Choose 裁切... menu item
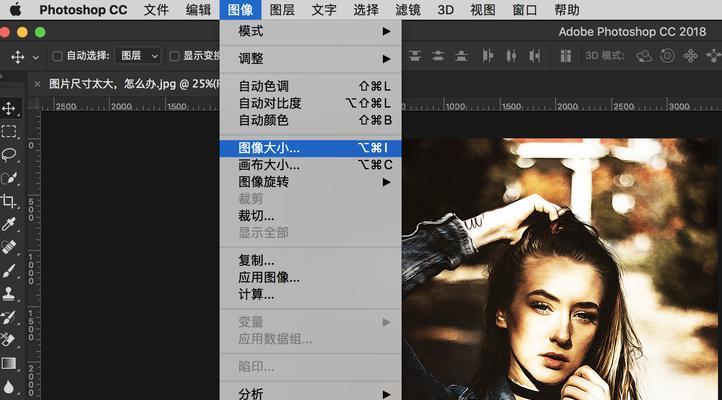Screen dimensions: 722x400 pos(310,216)
